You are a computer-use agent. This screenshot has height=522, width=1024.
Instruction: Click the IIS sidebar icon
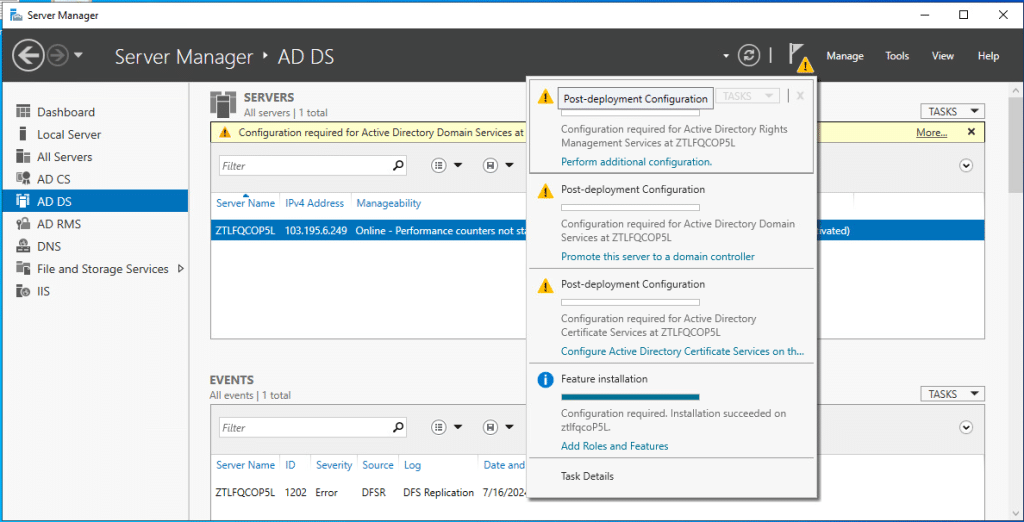[24, 291]
